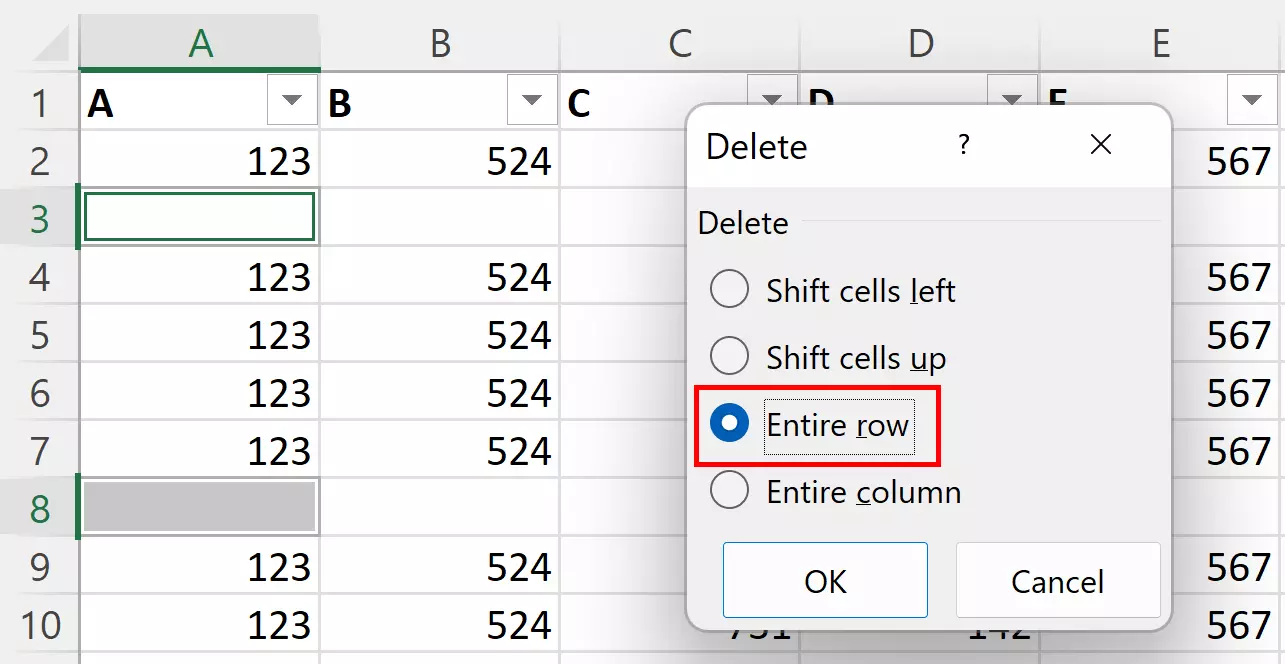Confirm deletion with the OK button

pos(825,581)
